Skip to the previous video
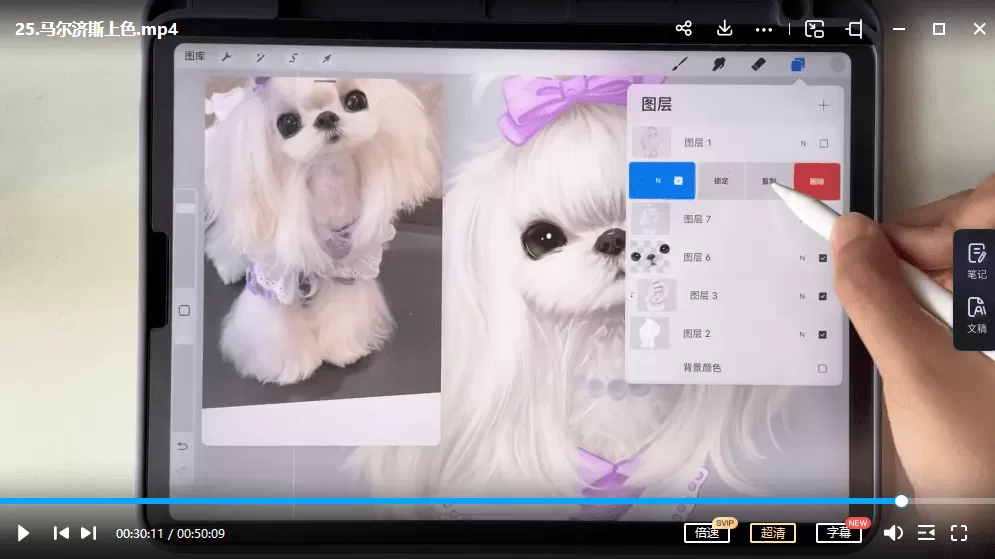The image size is (995, 559). click(62, 533)
